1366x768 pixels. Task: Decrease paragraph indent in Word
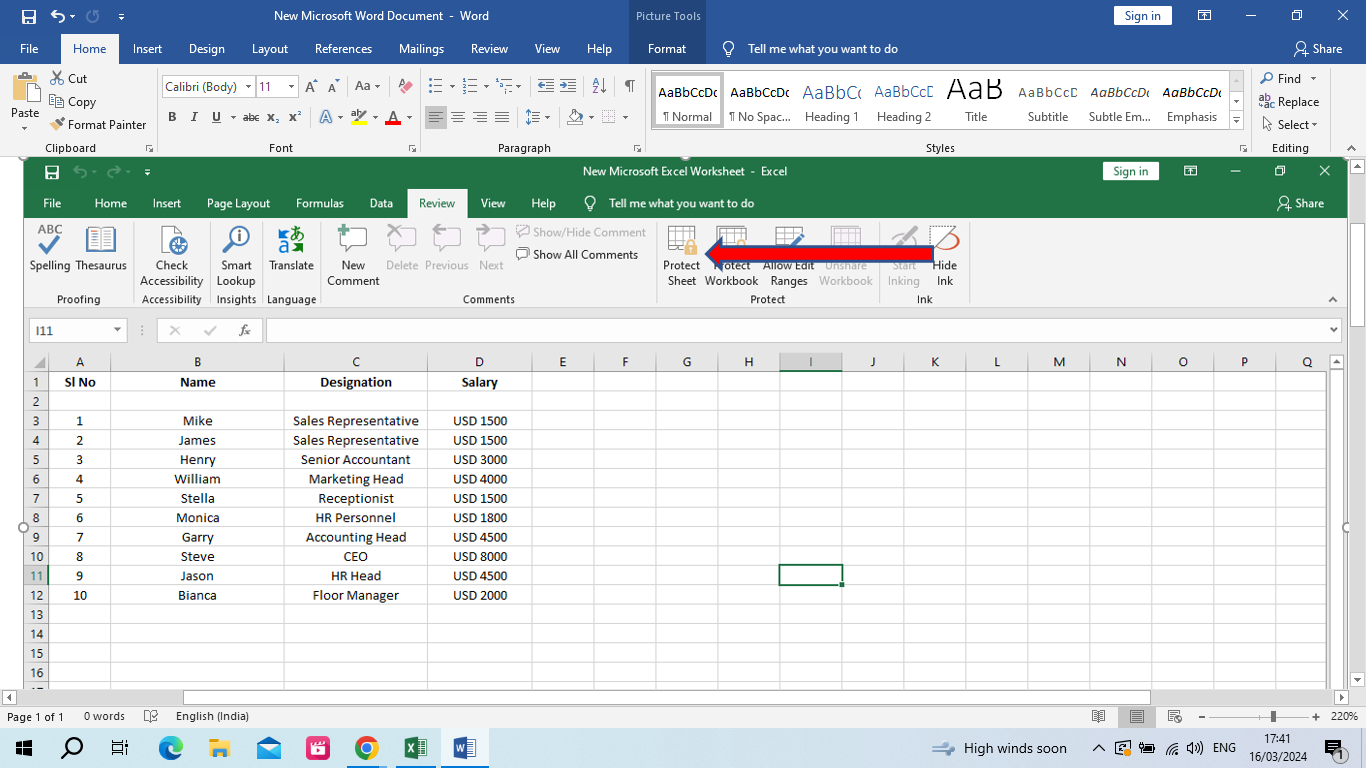(x=546, y=86)
